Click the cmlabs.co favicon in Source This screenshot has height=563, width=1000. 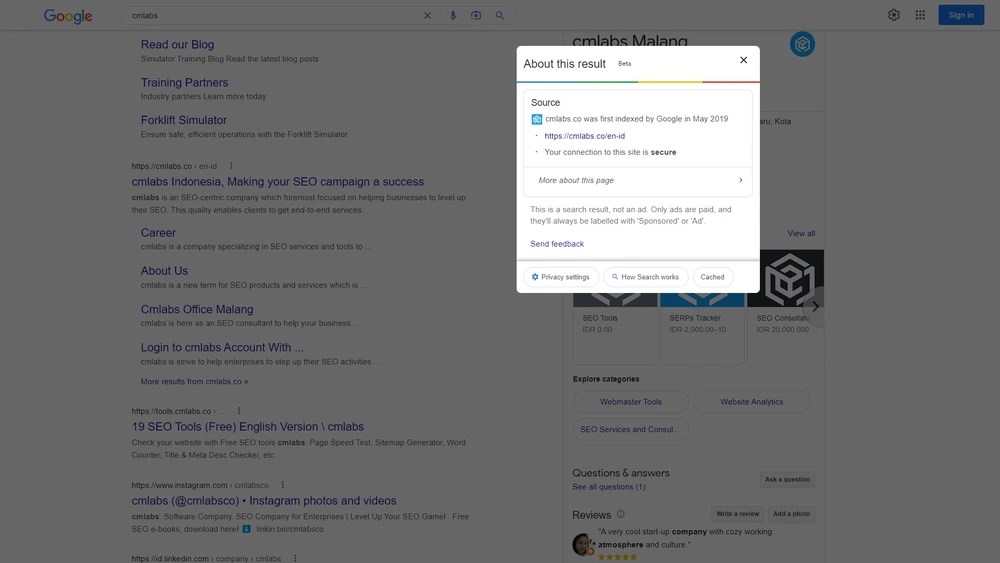click(536, 119)
